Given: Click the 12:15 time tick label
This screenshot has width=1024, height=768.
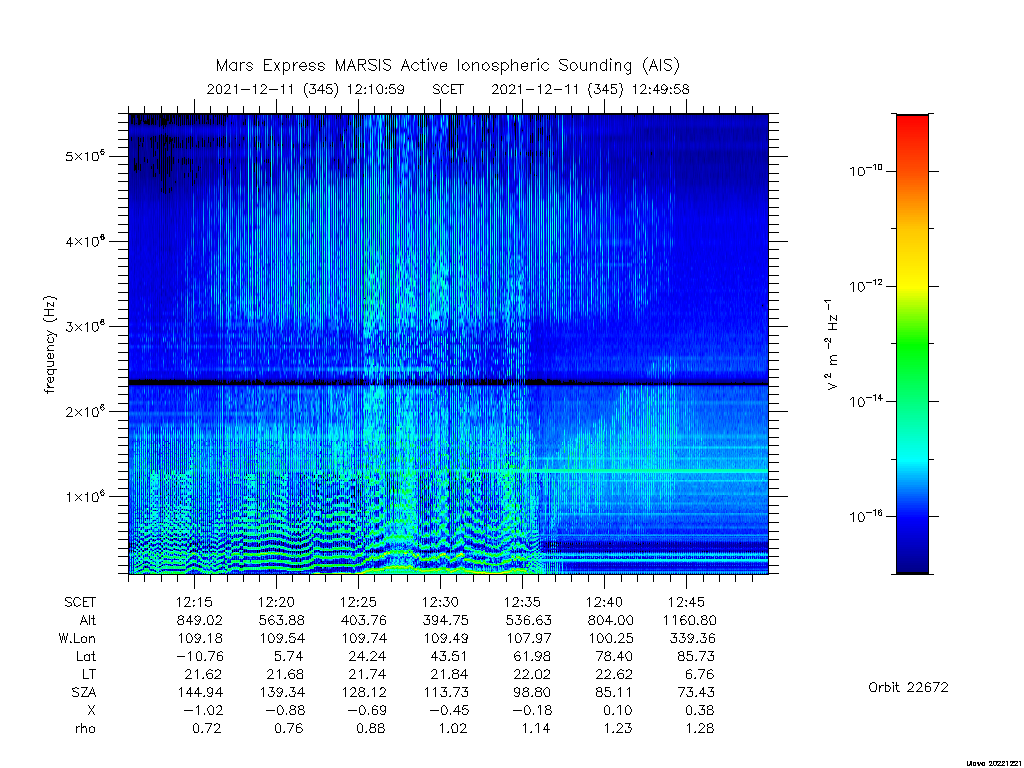Looking at the screenshot, I should [194, 602].
